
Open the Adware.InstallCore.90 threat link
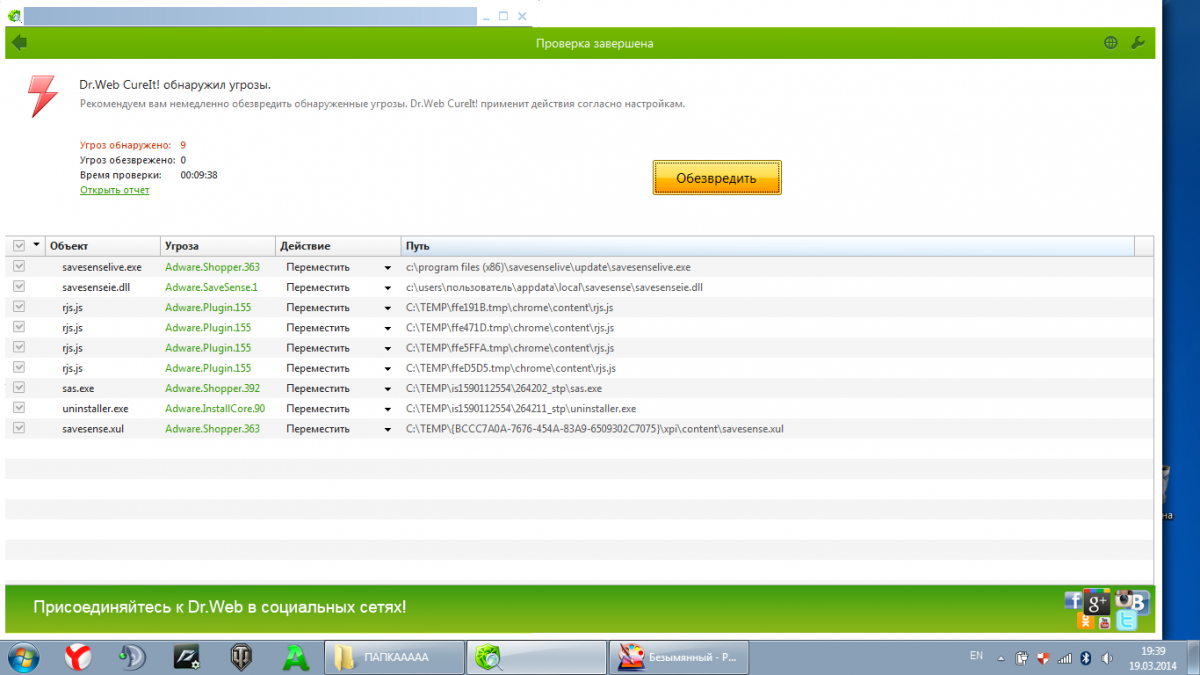point(215,408)
